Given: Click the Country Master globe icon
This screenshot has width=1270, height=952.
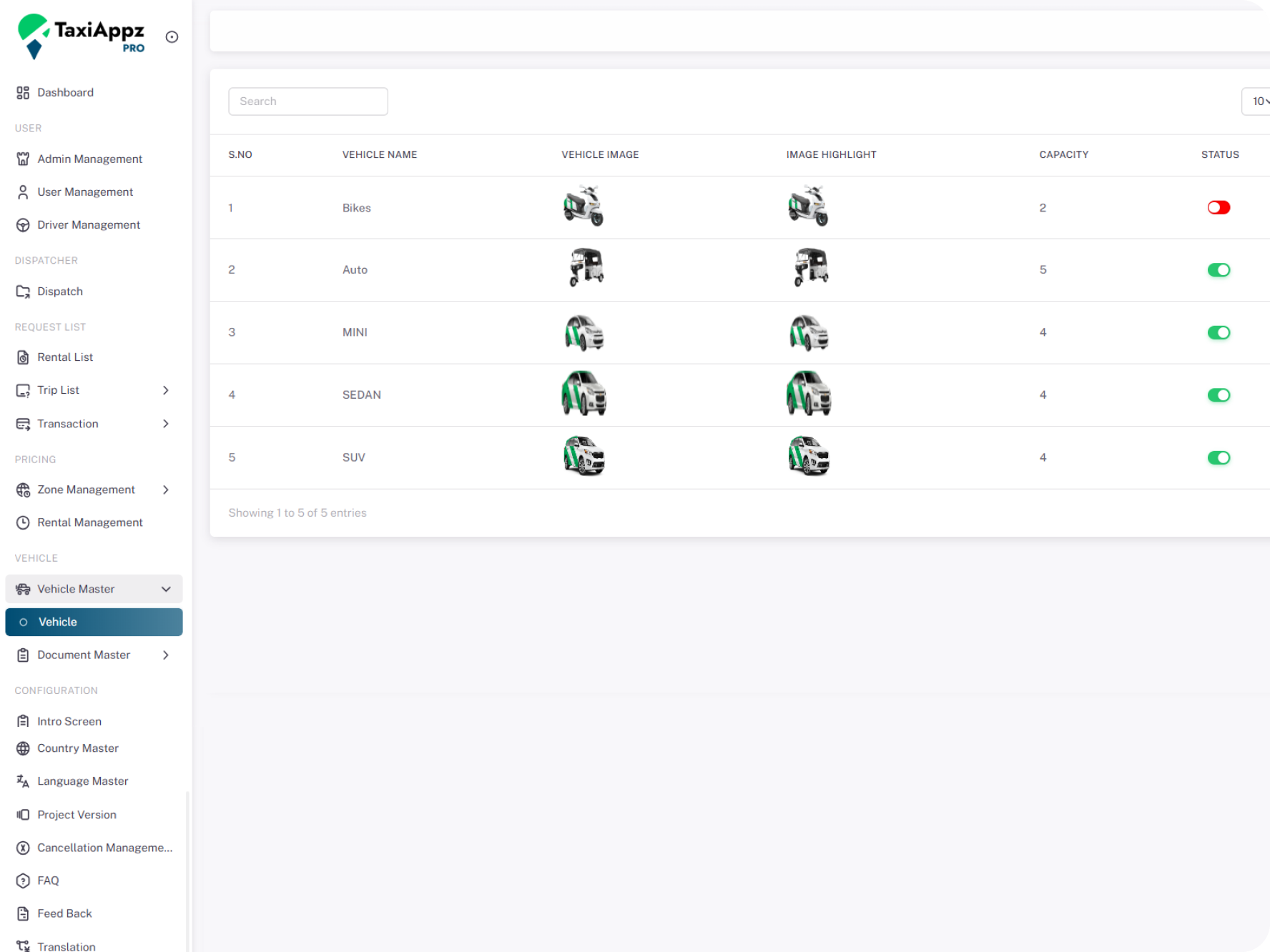Looking at the screenshot, I should (23, 748).
